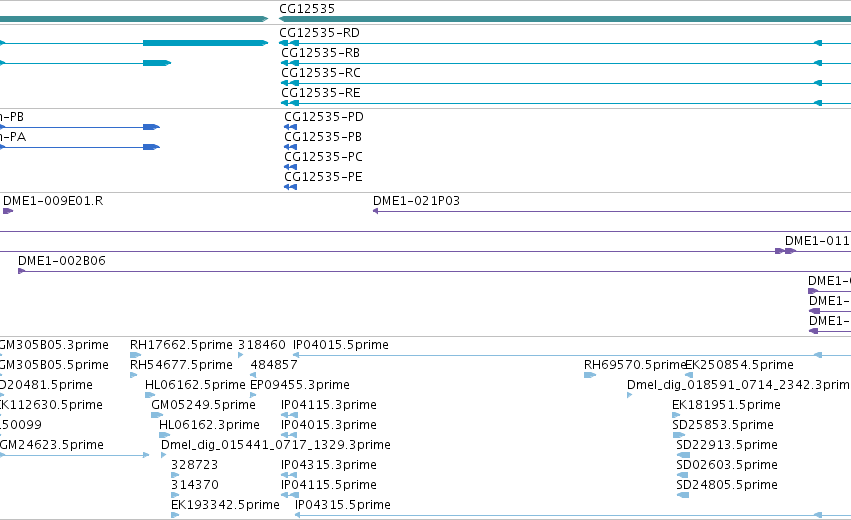Click the DME1-002B06 feature label

pos(62,261)
